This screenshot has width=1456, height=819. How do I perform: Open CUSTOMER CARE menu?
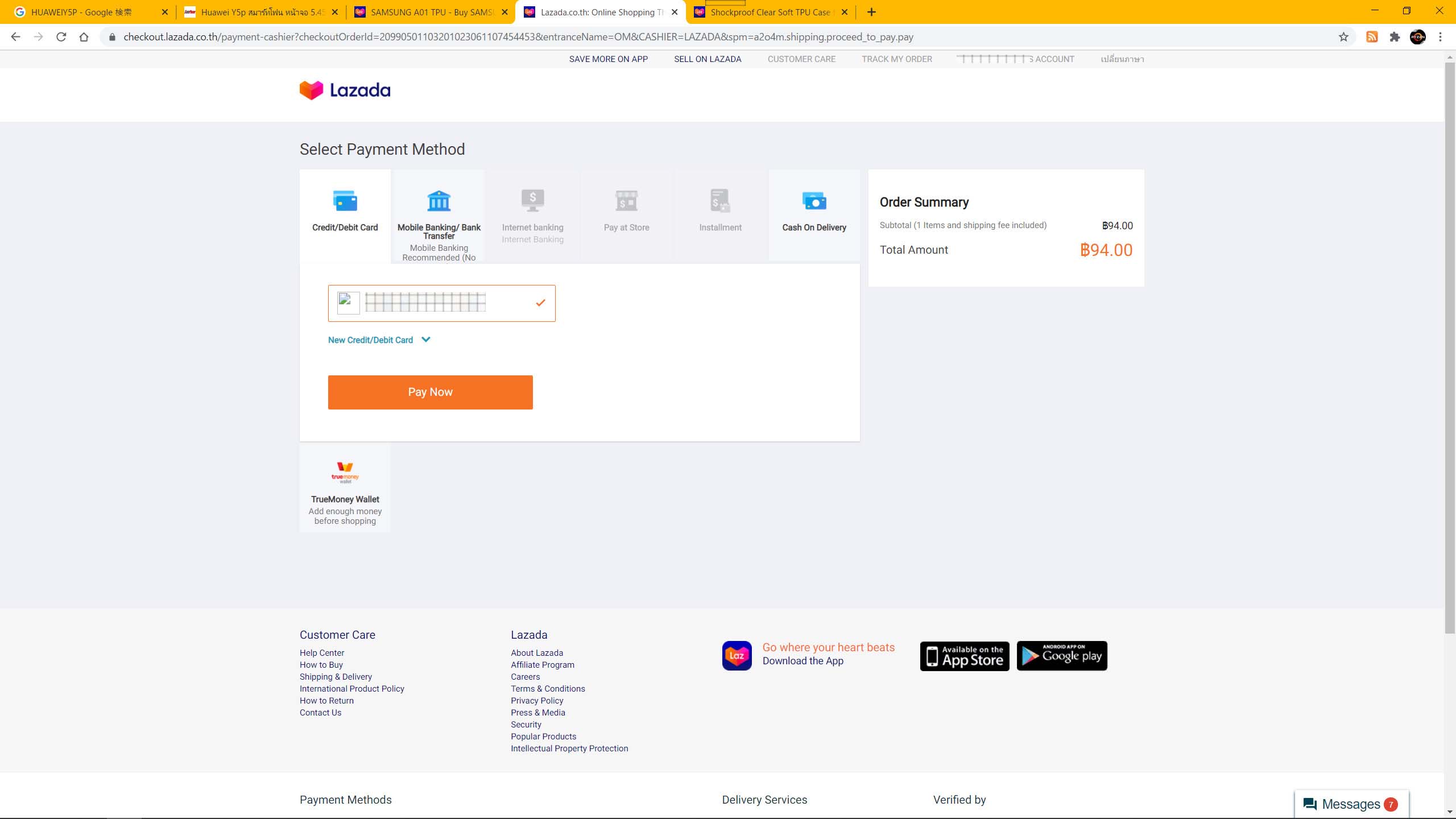click(x=801, y=59)
